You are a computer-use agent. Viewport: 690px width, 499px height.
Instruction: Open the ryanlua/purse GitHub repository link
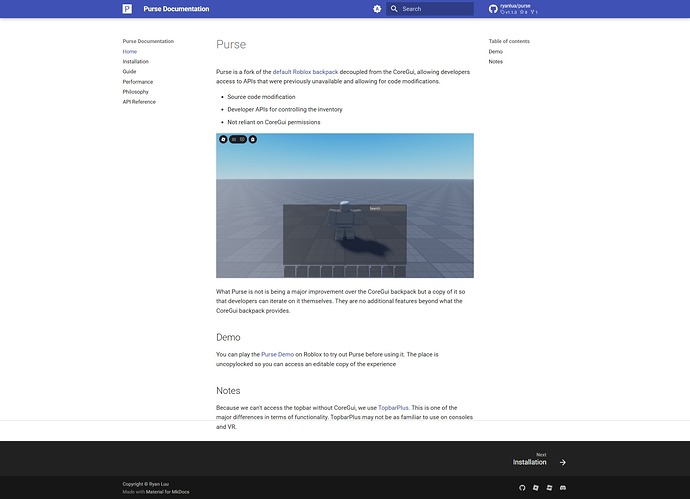[x=513, y=9]
